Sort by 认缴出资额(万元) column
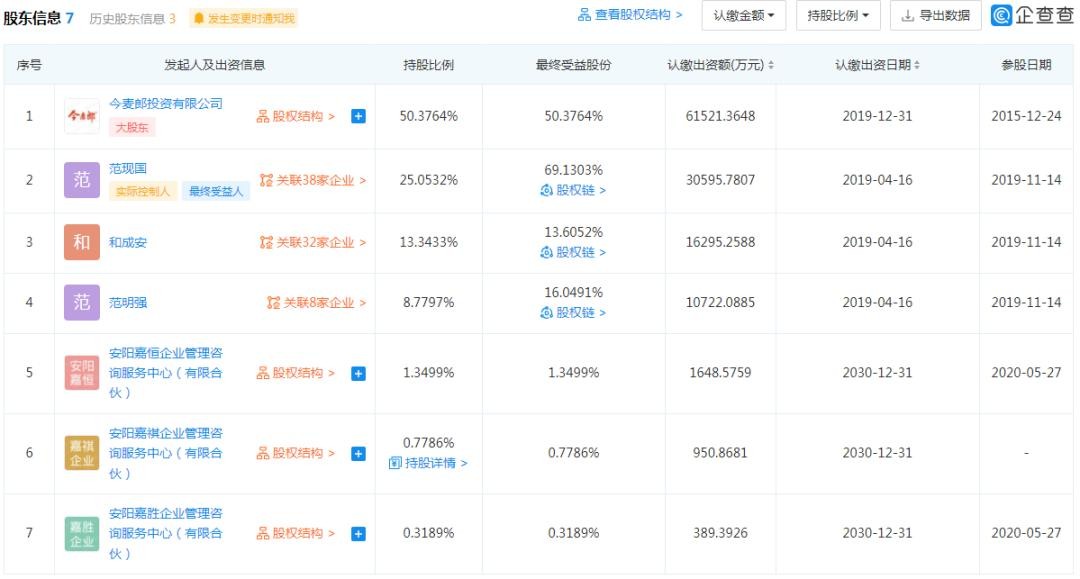 coord(721,65)
